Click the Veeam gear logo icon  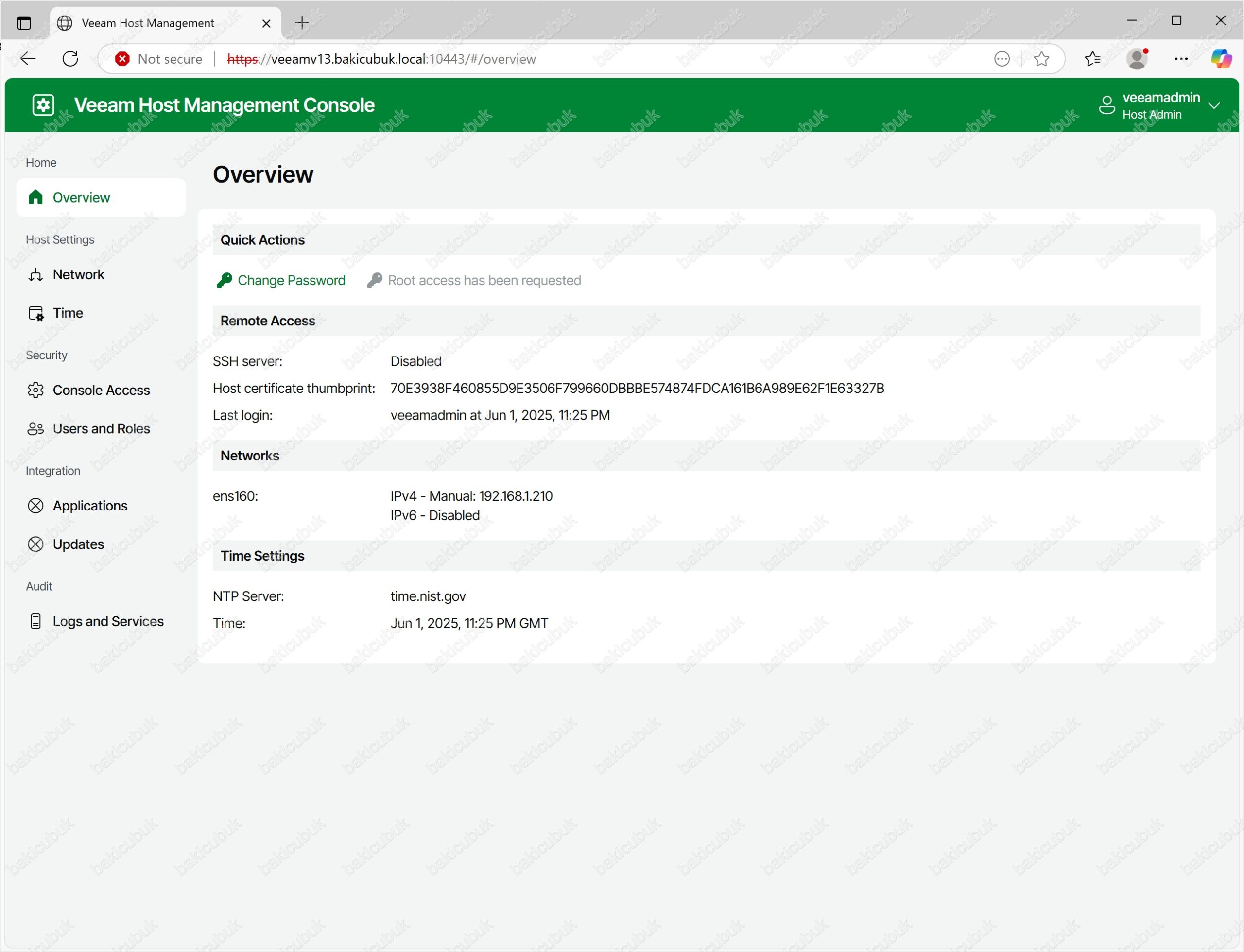(x=43, y=105)
